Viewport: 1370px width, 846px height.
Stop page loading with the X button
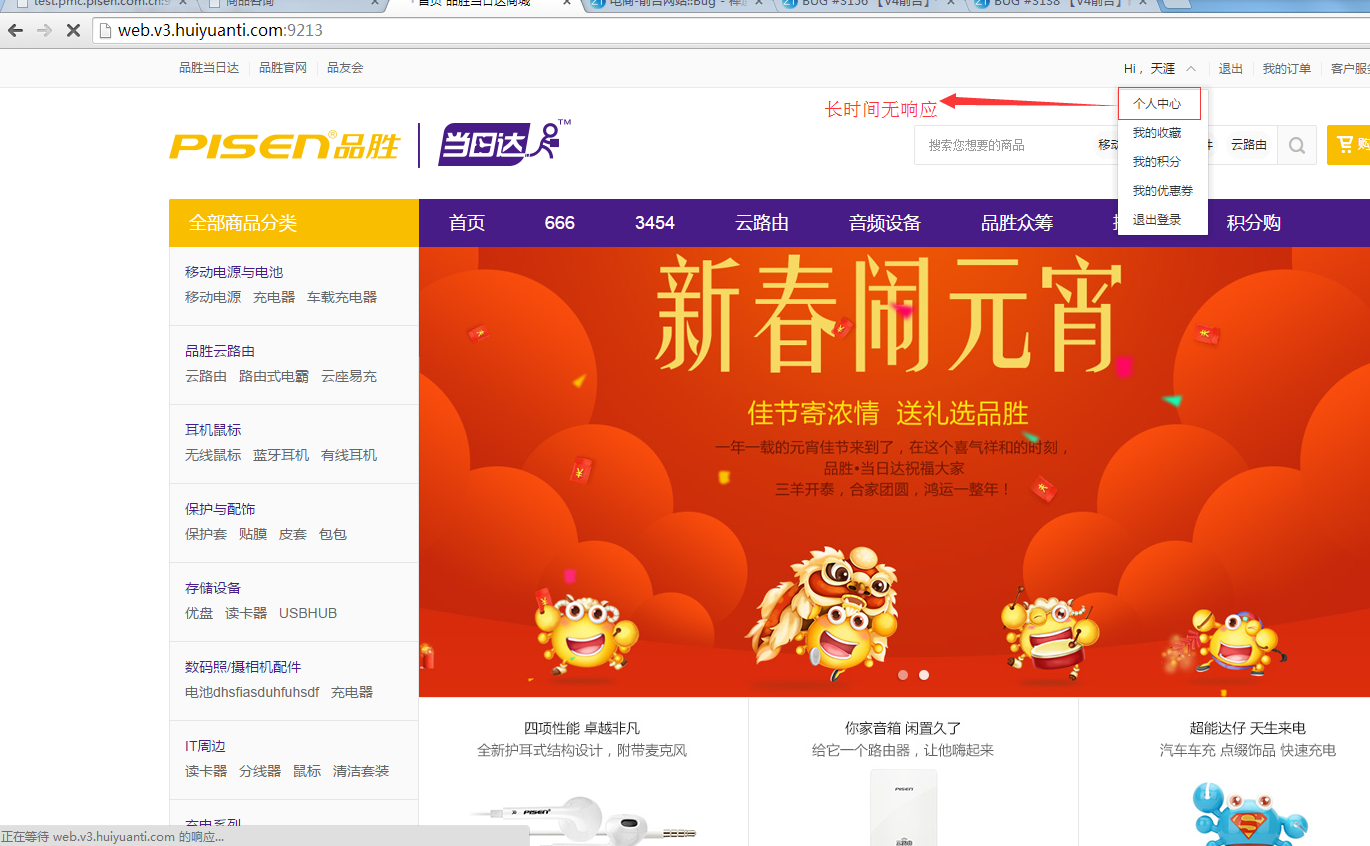pos(73,30)
